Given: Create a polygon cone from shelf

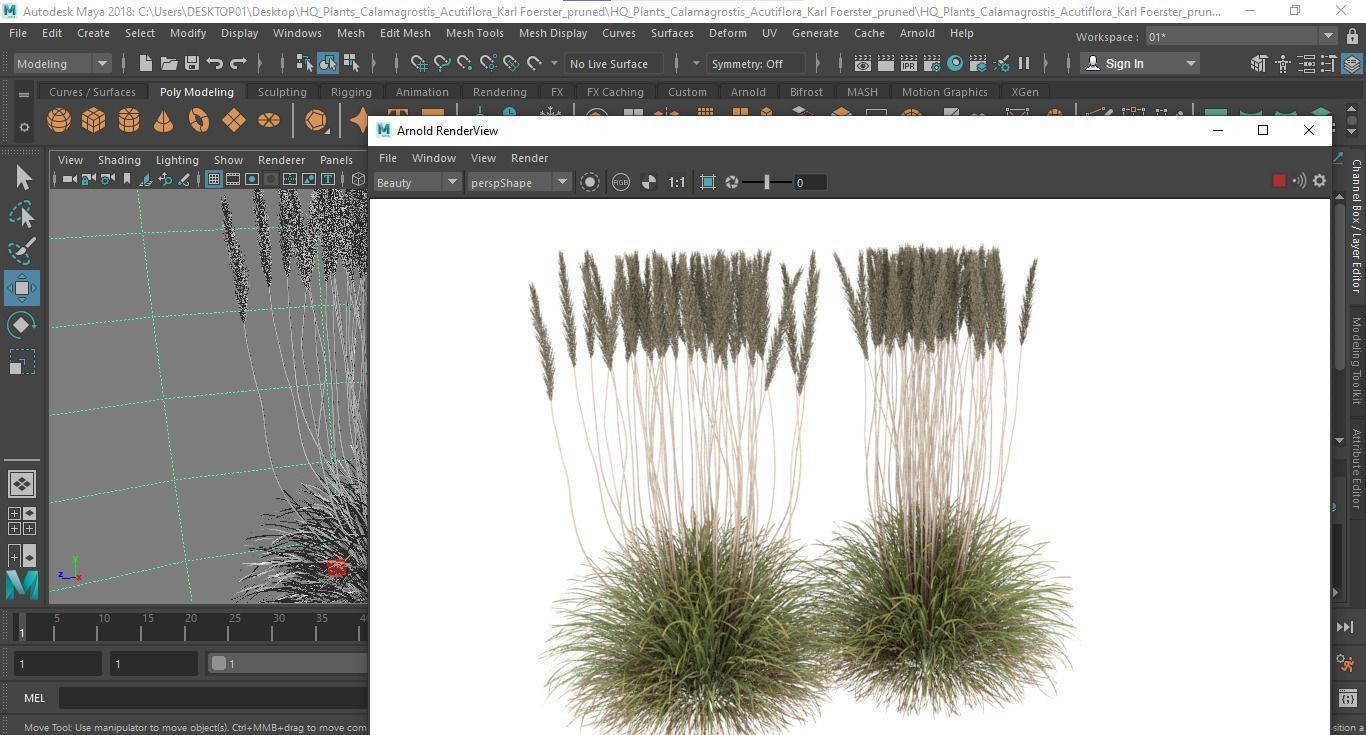Looking at the screenshot, I should (x=163, y=121).
